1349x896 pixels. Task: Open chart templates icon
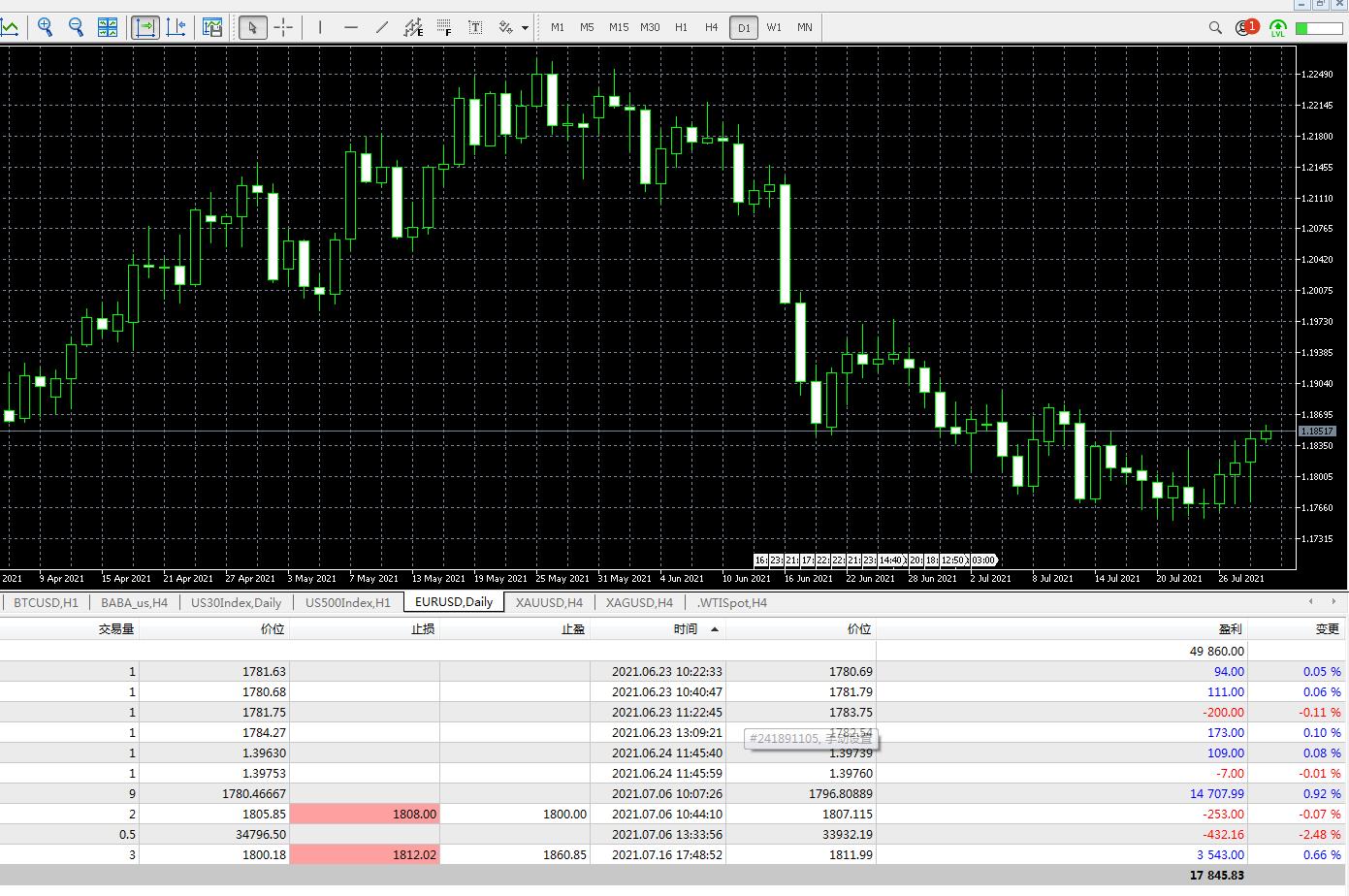[212, 27]
